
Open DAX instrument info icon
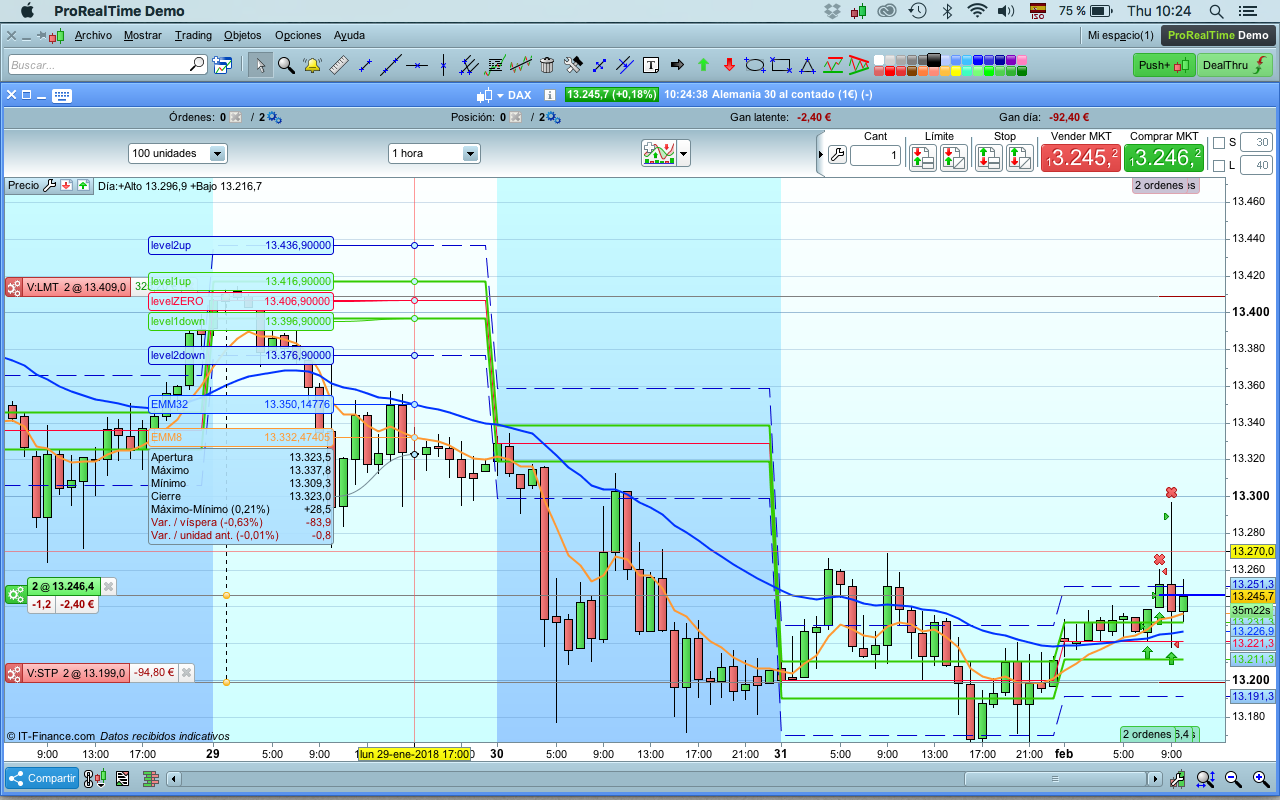[549, 95]
